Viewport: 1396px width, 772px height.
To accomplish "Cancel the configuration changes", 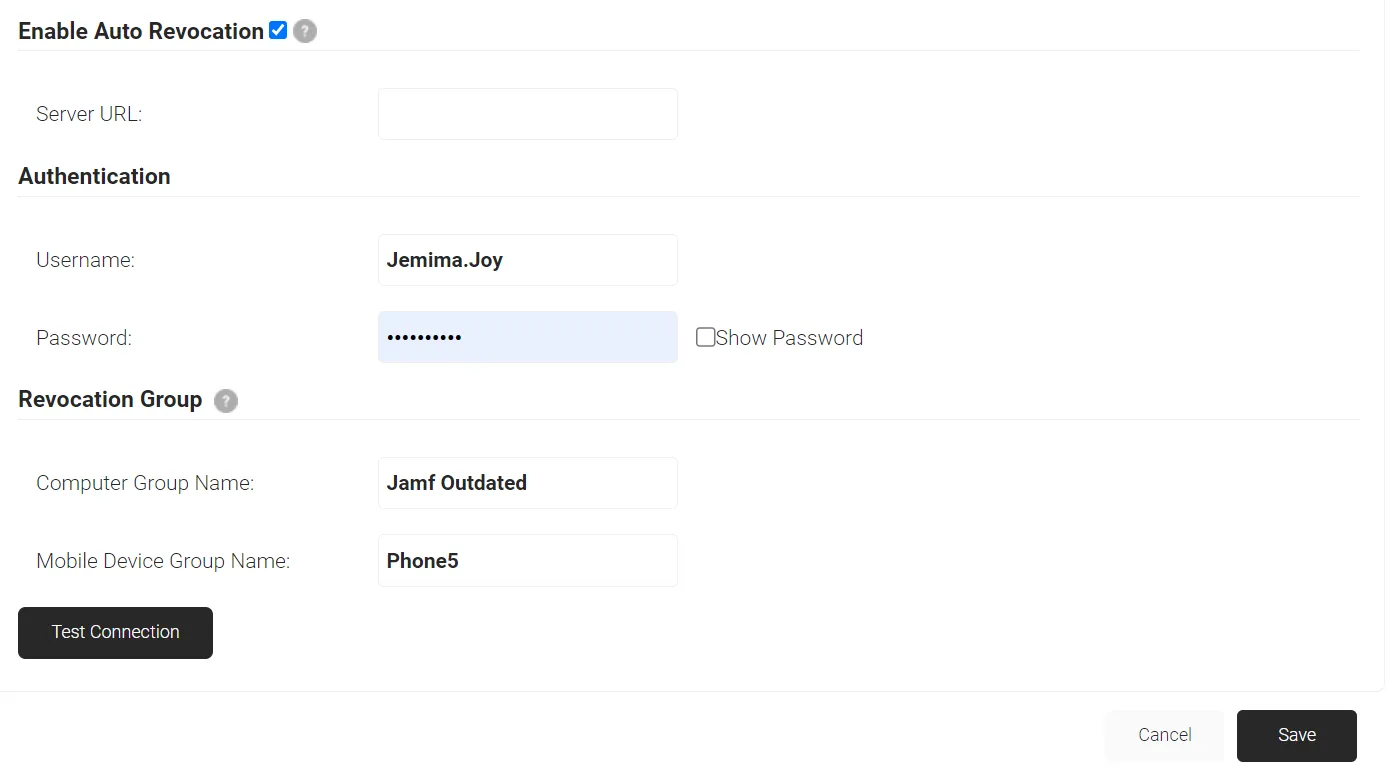I will pos(1165,735).
